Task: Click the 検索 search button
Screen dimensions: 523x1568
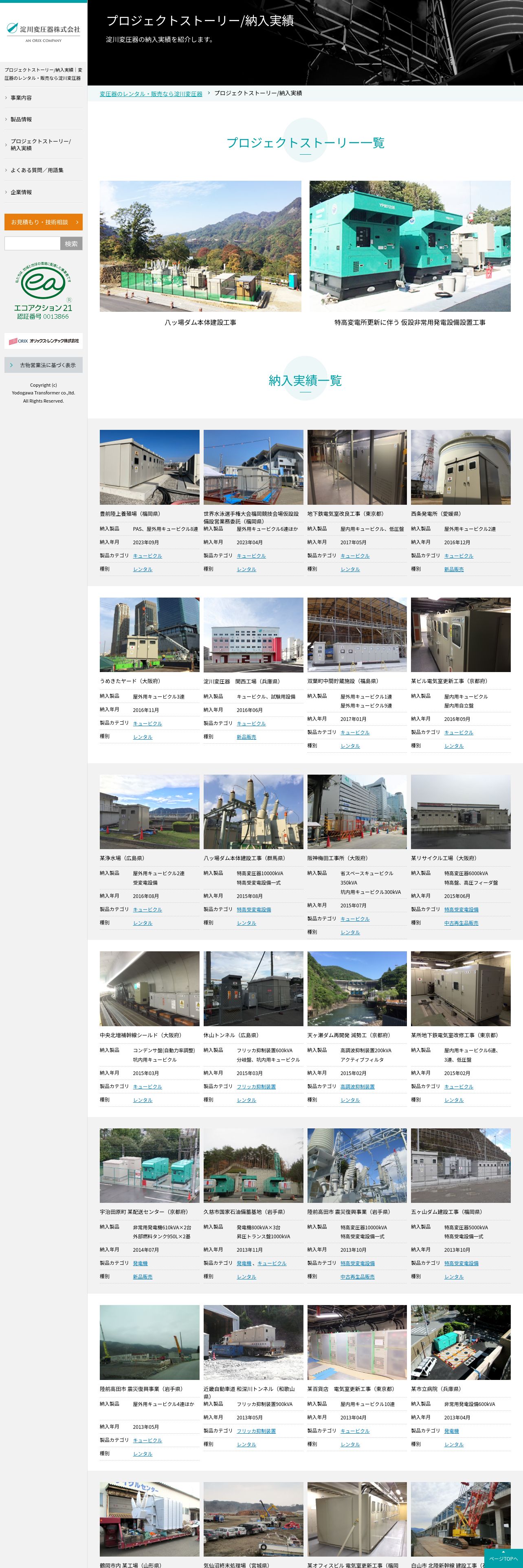Action: click(71, 243)
